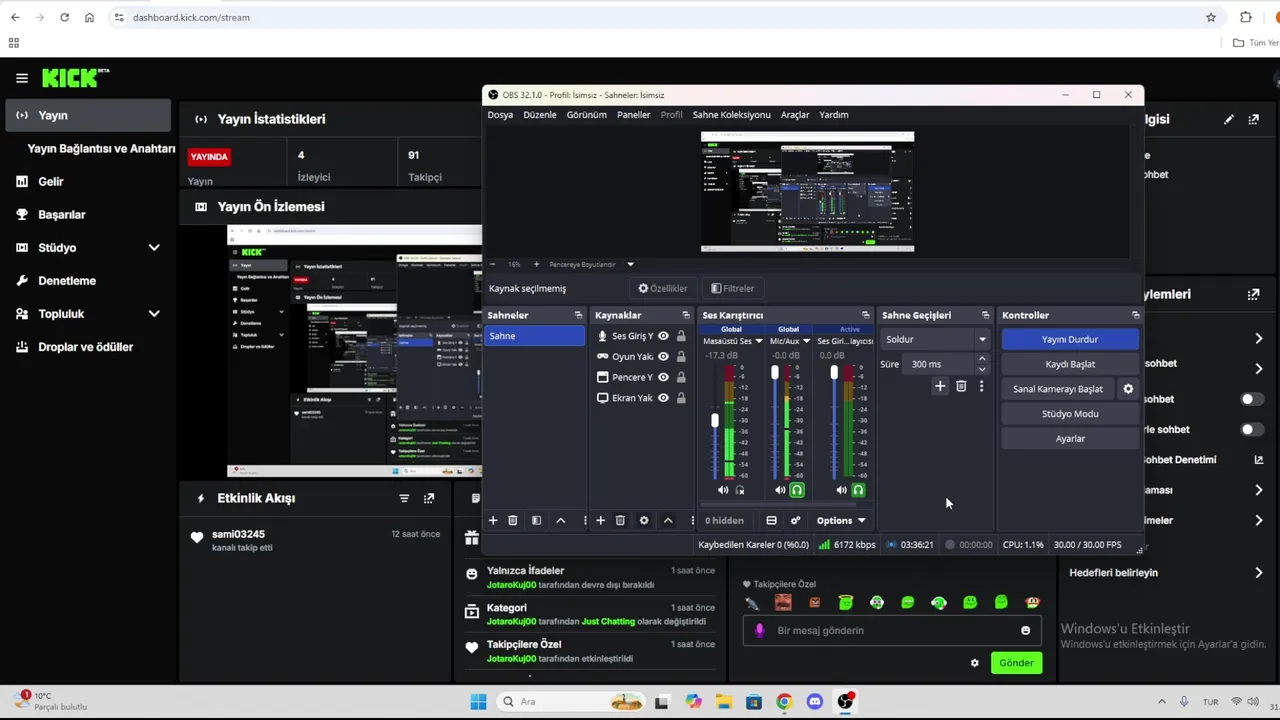The width and height of the screenshot is (1280, 720).
Task: Select the Sahne scene in Sahneler list
Action: point(534,336)
